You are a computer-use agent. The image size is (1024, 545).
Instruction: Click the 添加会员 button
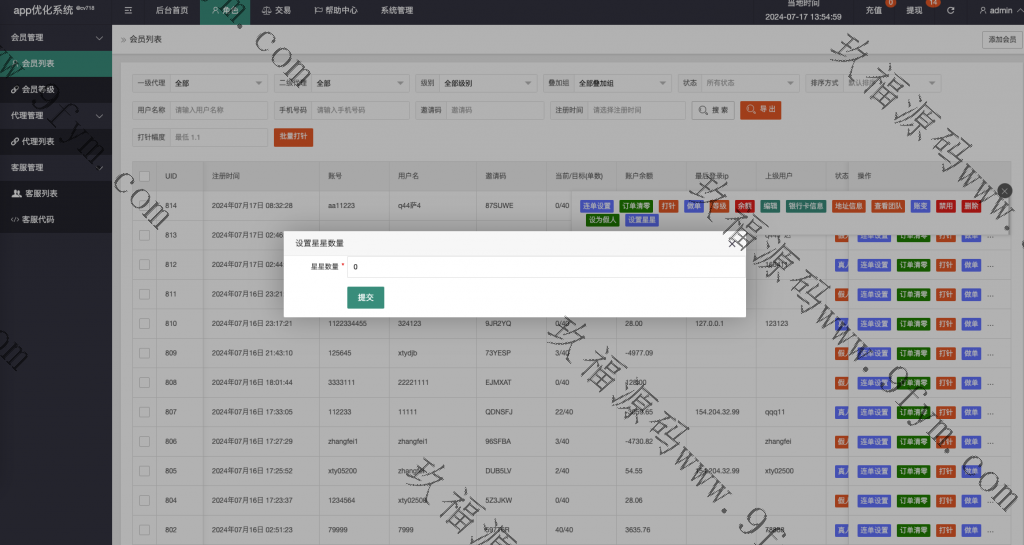click(1001, 40)
